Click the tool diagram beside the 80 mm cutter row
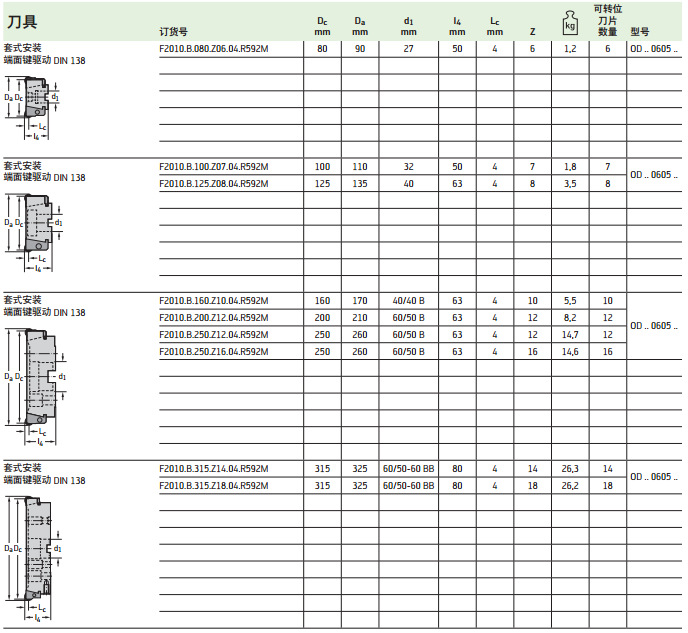 coord(32,110)
